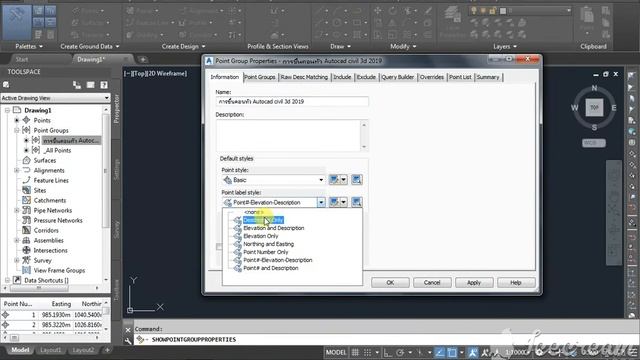Viewport: 640px width, 360px height.
Task: Select Description Only label style
Action: click(x=263, y=220)
